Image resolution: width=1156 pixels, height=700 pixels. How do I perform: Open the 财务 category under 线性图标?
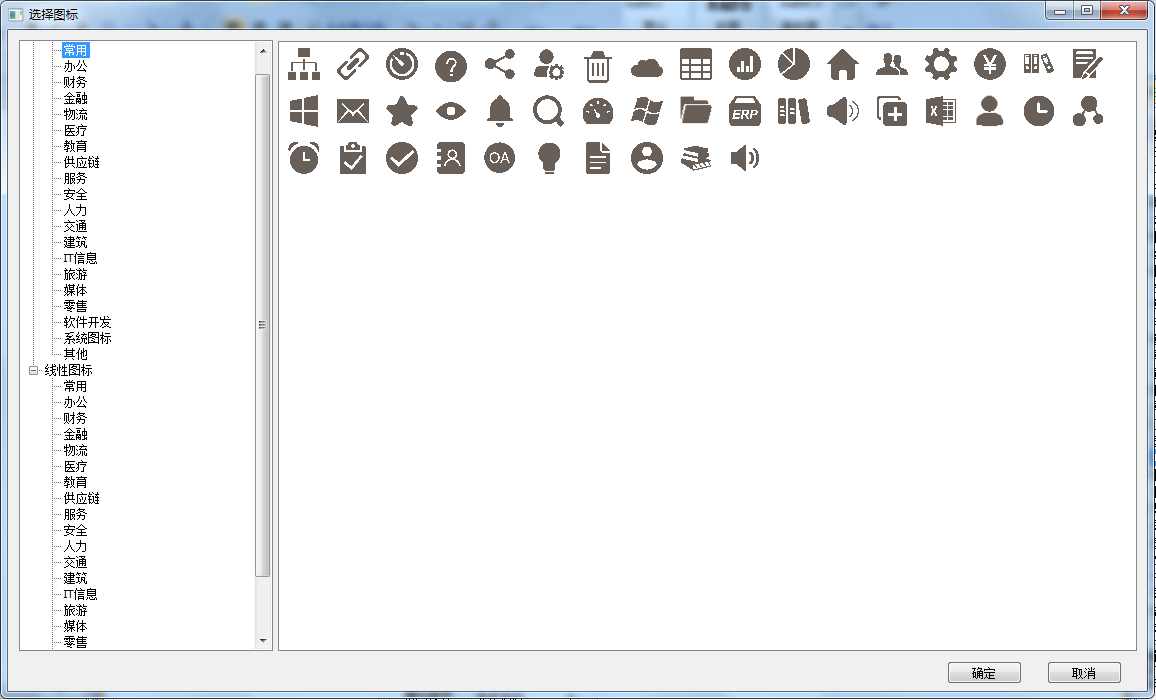(x=75, y=418)
